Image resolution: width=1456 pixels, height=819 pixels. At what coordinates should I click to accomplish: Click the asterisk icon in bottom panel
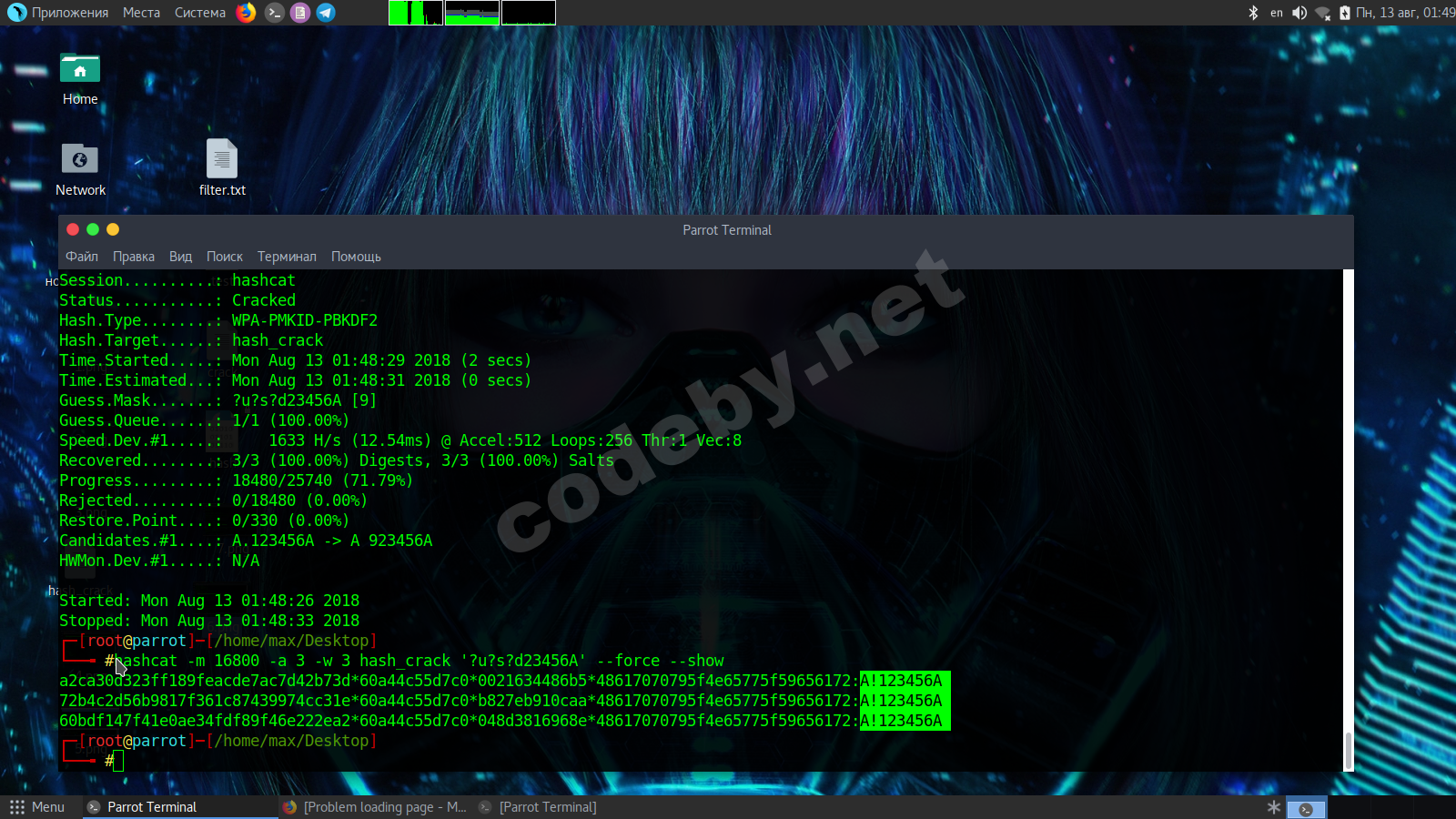click(x=1273, y=807)
